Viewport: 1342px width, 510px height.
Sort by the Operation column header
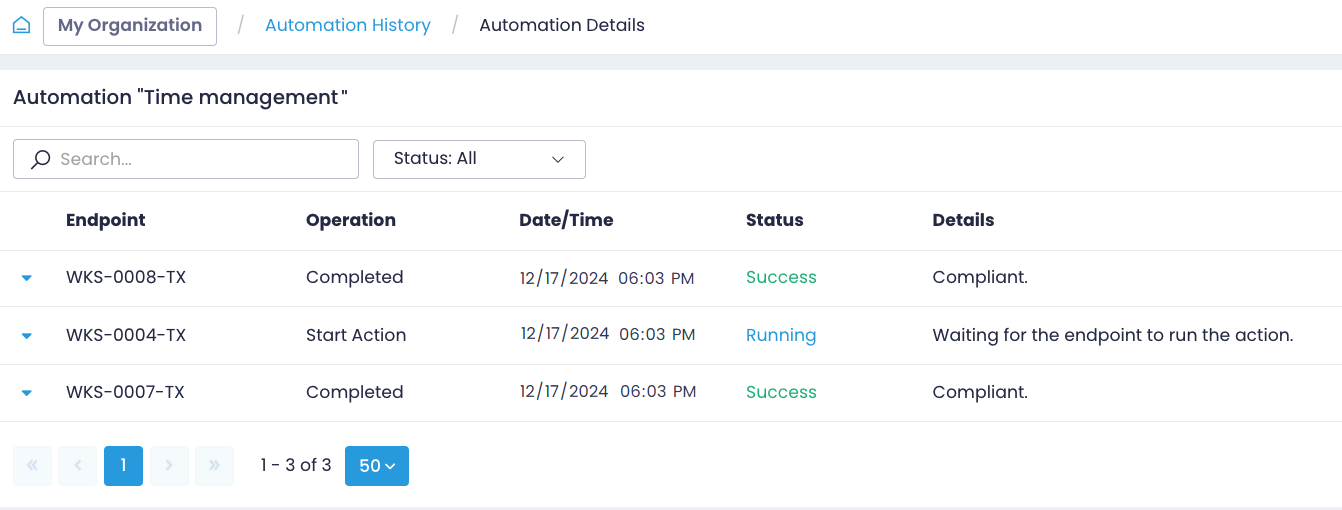coord(351,220)
